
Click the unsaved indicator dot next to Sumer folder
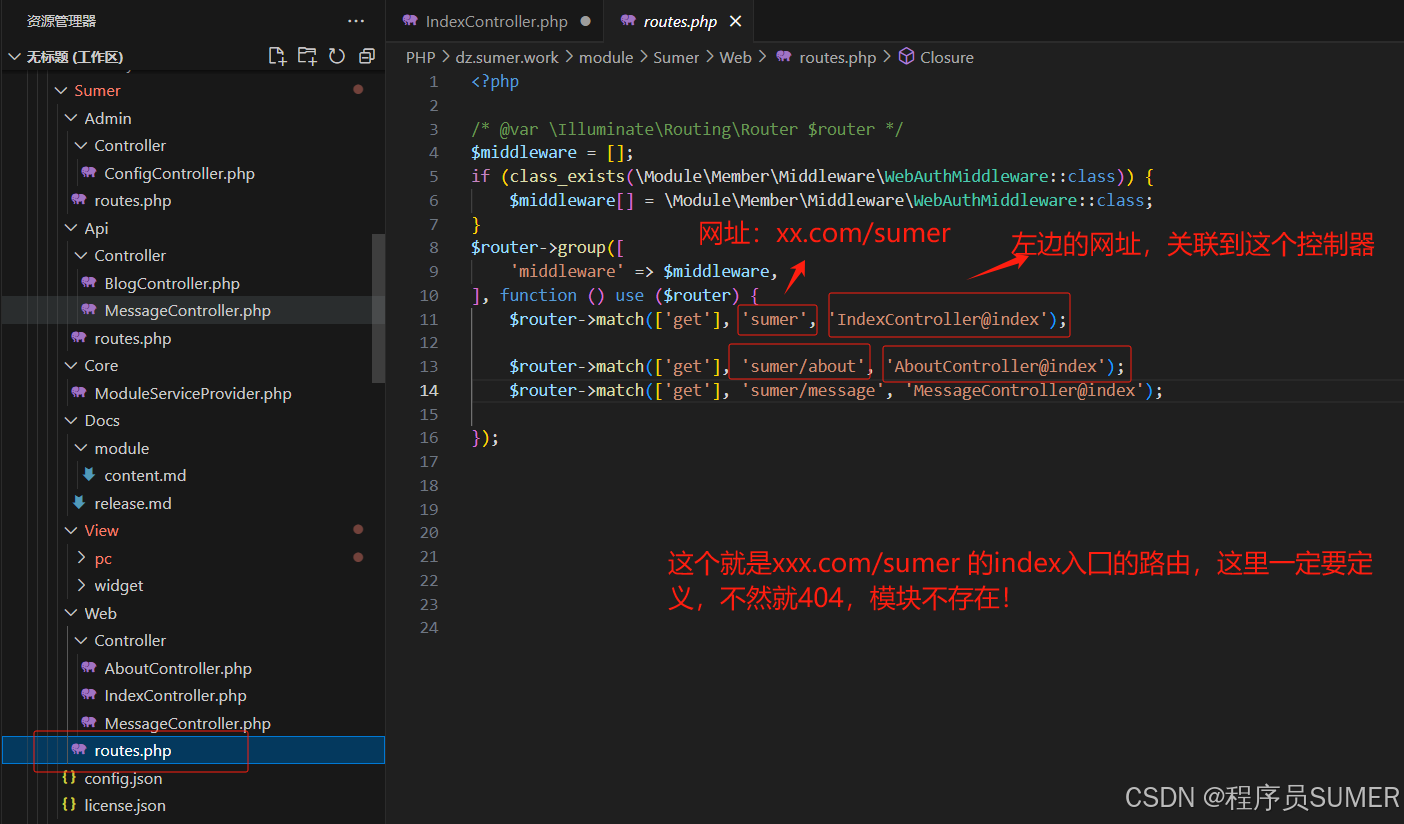tap(357, 89)
